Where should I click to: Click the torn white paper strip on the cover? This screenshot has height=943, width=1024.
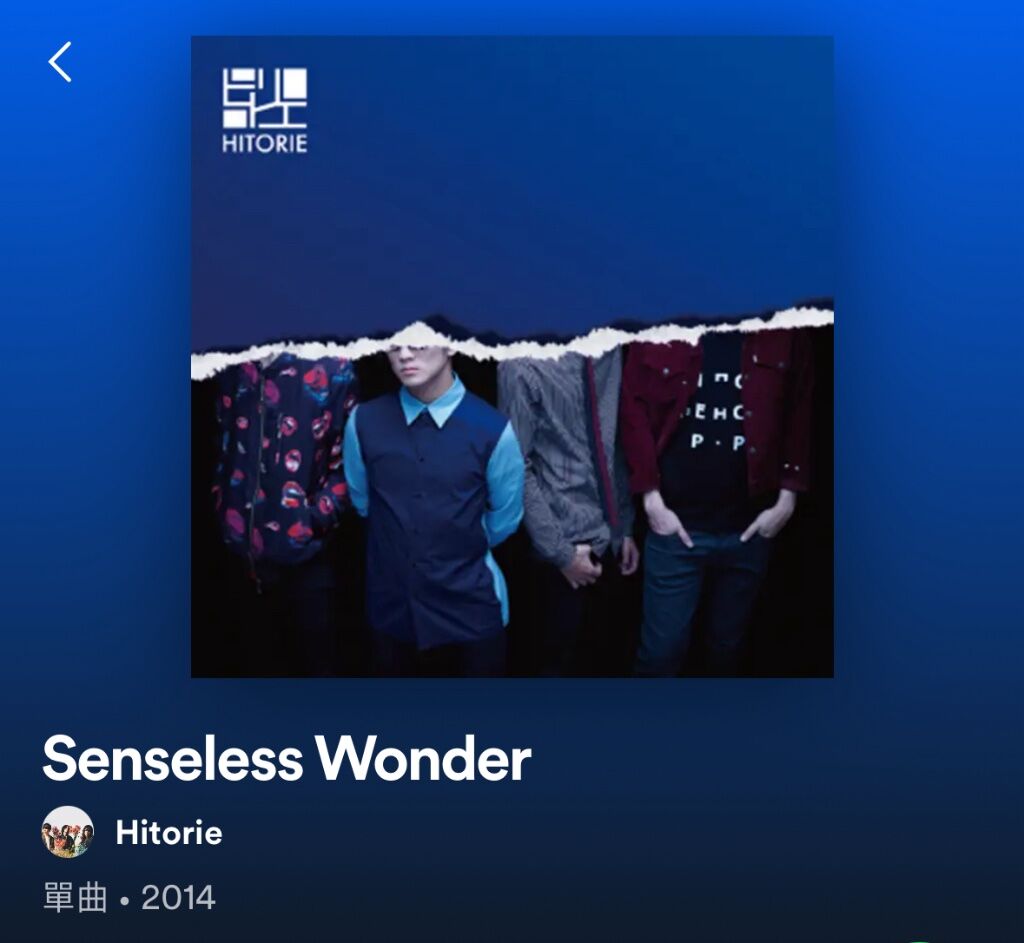[x=512, y=341]
